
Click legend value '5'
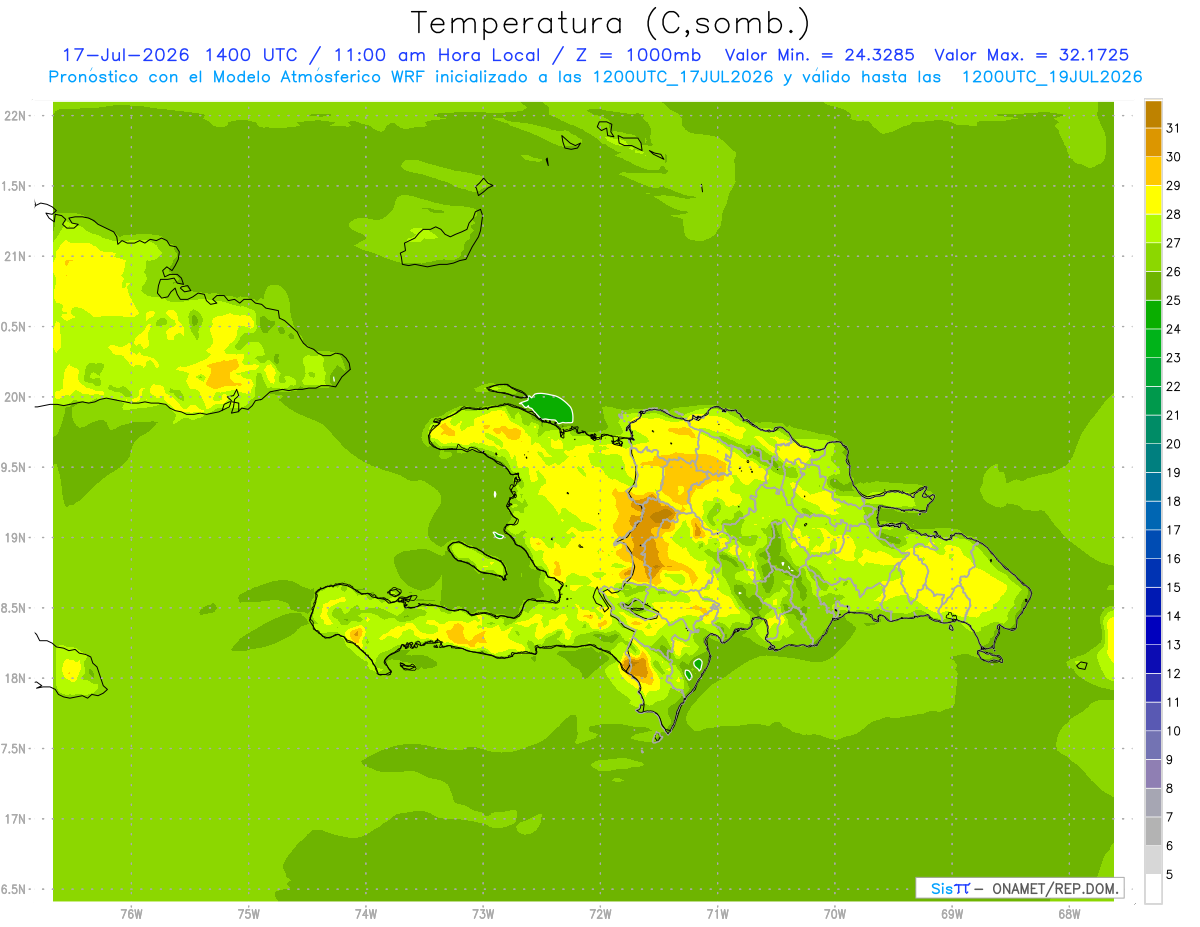(x=1170, y=875)
